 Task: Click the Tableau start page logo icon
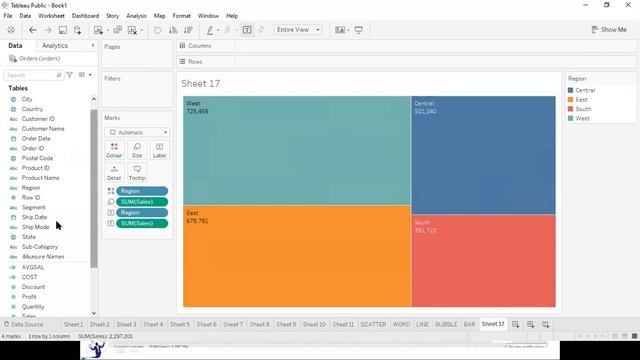coord(11,30)
